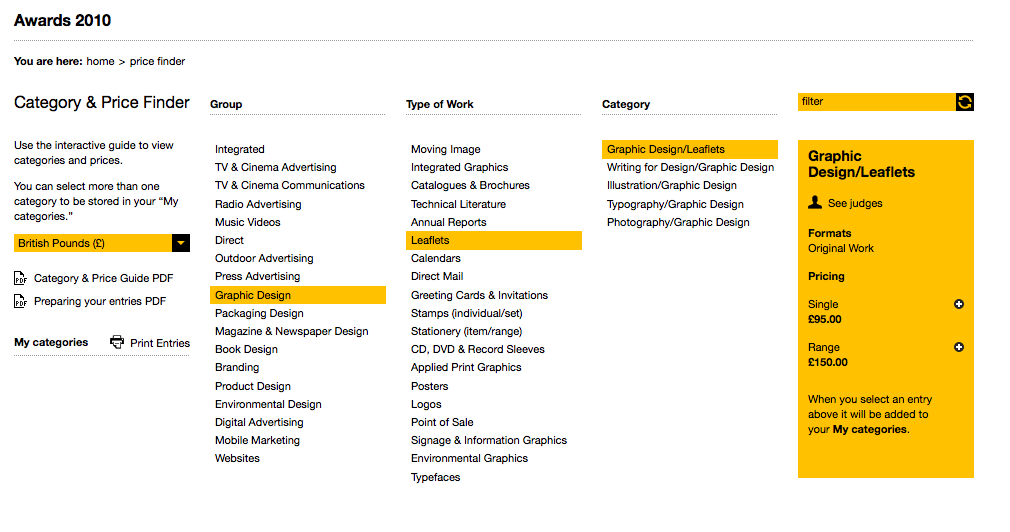Click the filter refresh icon
The height and width of the screenshot is (532, 1010).
click(965, 102)
